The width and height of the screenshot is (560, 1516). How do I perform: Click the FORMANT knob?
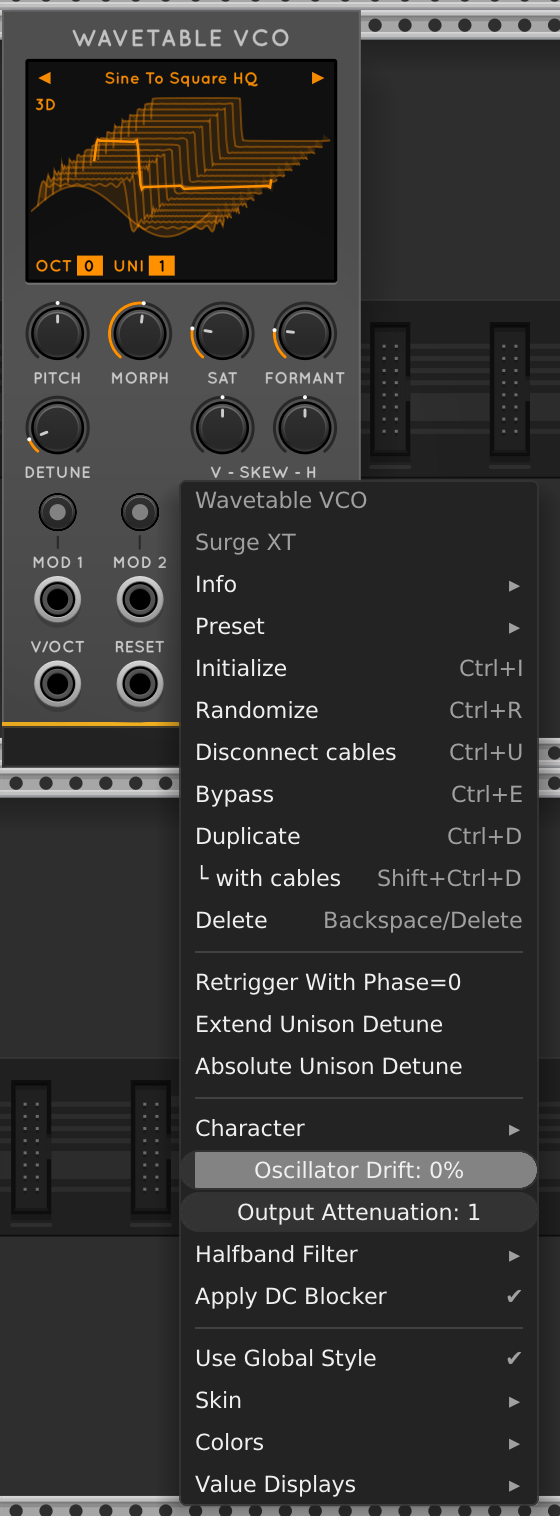point(304,334)
